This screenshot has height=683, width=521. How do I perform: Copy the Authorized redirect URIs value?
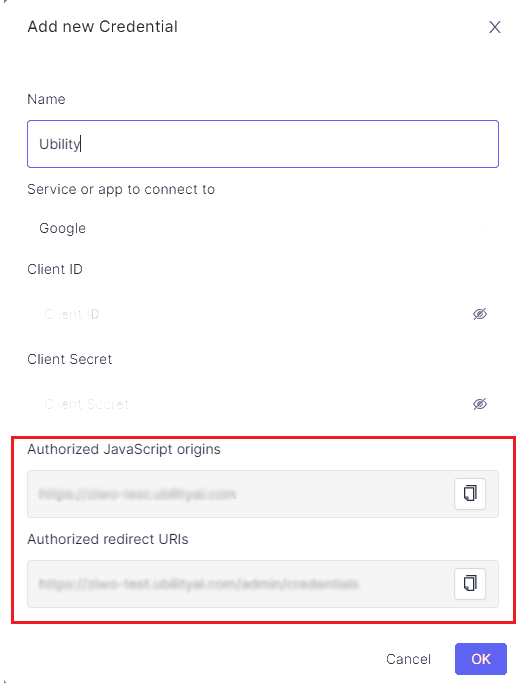[x=470, y=583]
